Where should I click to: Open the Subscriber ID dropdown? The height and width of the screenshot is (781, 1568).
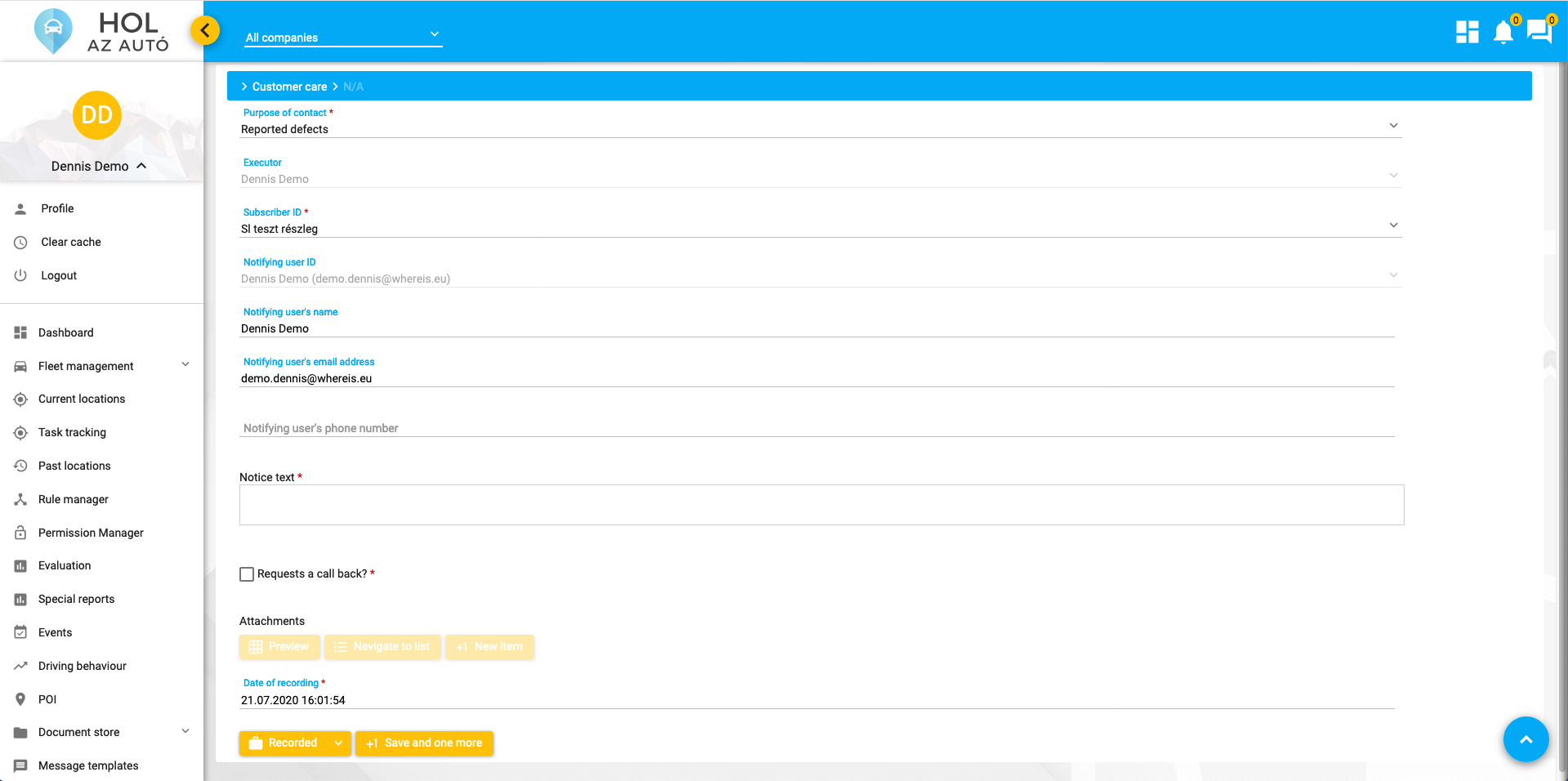(x=1393, y=225)
